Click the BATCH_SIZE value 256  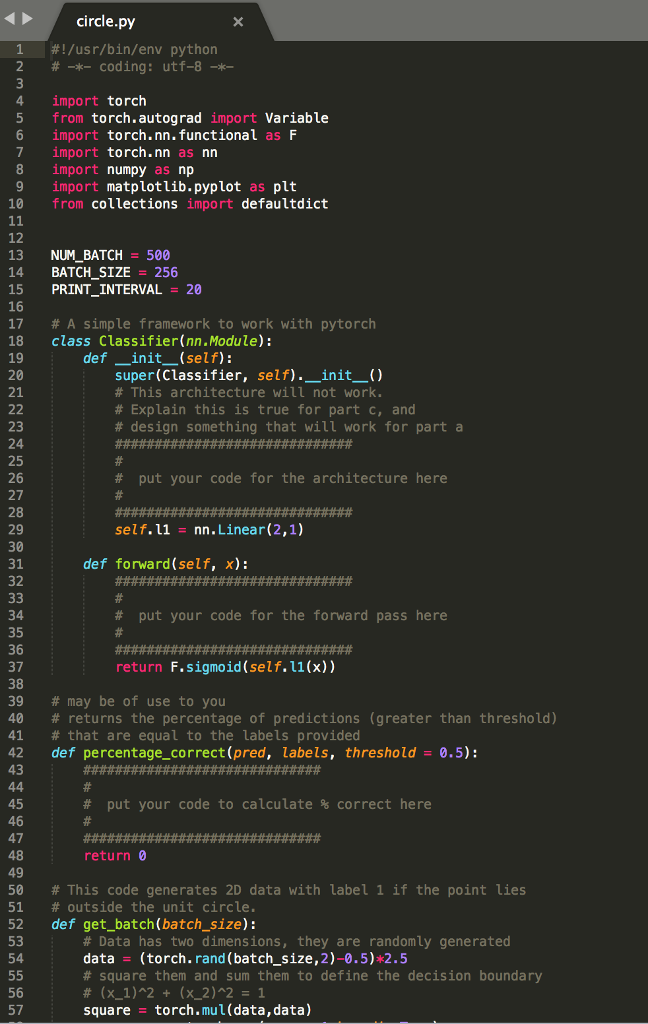pos(166,272)
